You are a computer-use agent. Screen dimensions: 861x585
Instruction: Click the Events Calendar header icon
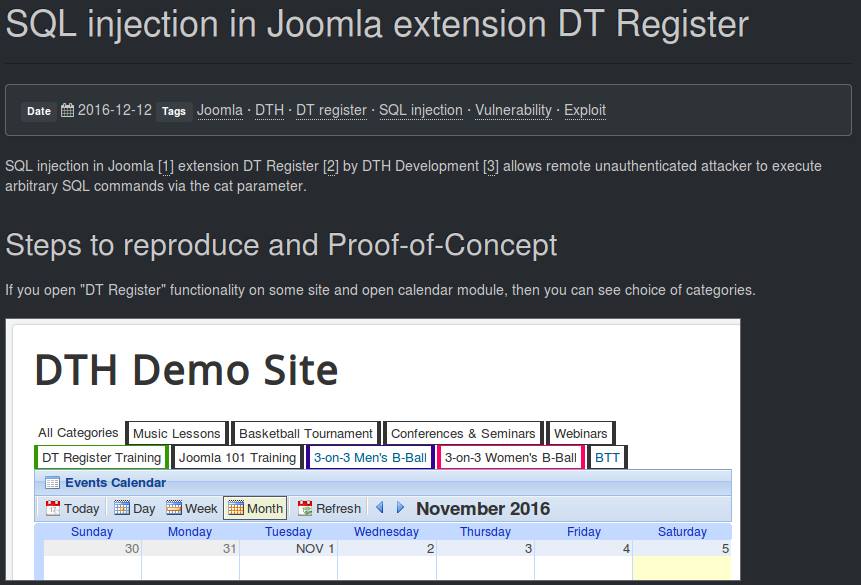[53, 483]
